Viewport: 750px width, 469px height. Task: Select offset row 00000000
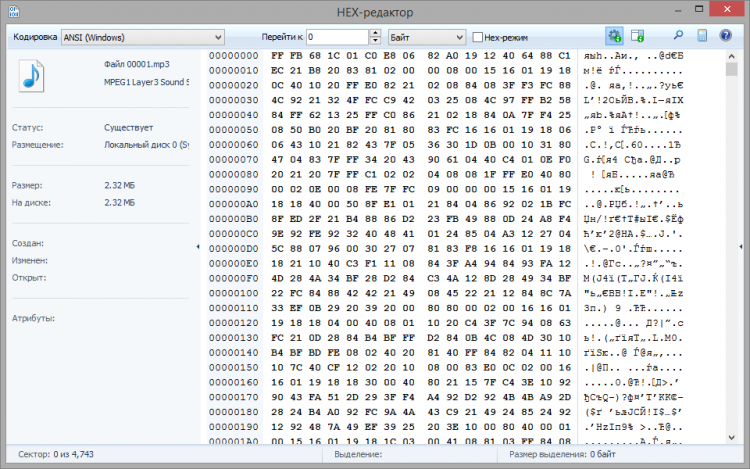click(233, 55)
